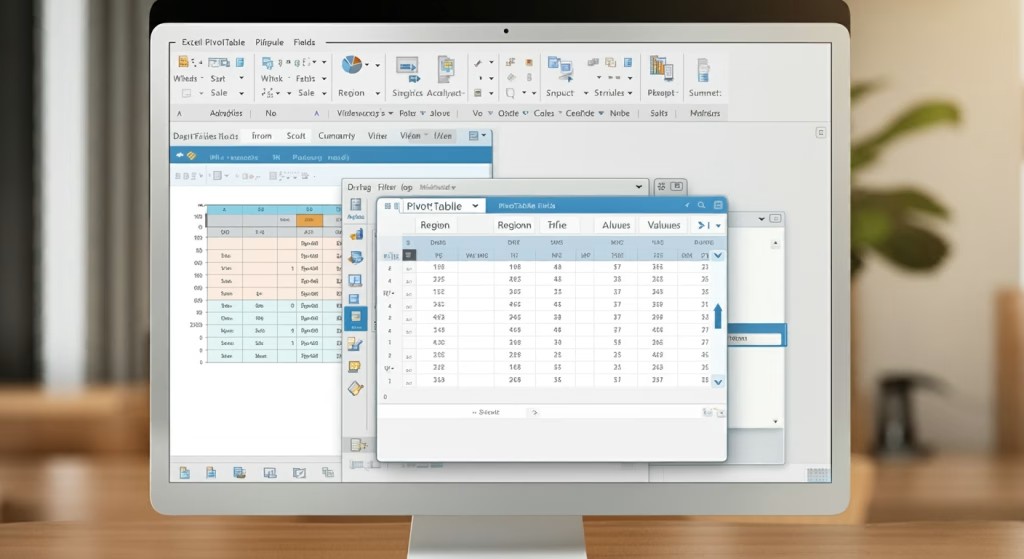Click the large Snapuct ribbon icon

click(x=558, y=68)
